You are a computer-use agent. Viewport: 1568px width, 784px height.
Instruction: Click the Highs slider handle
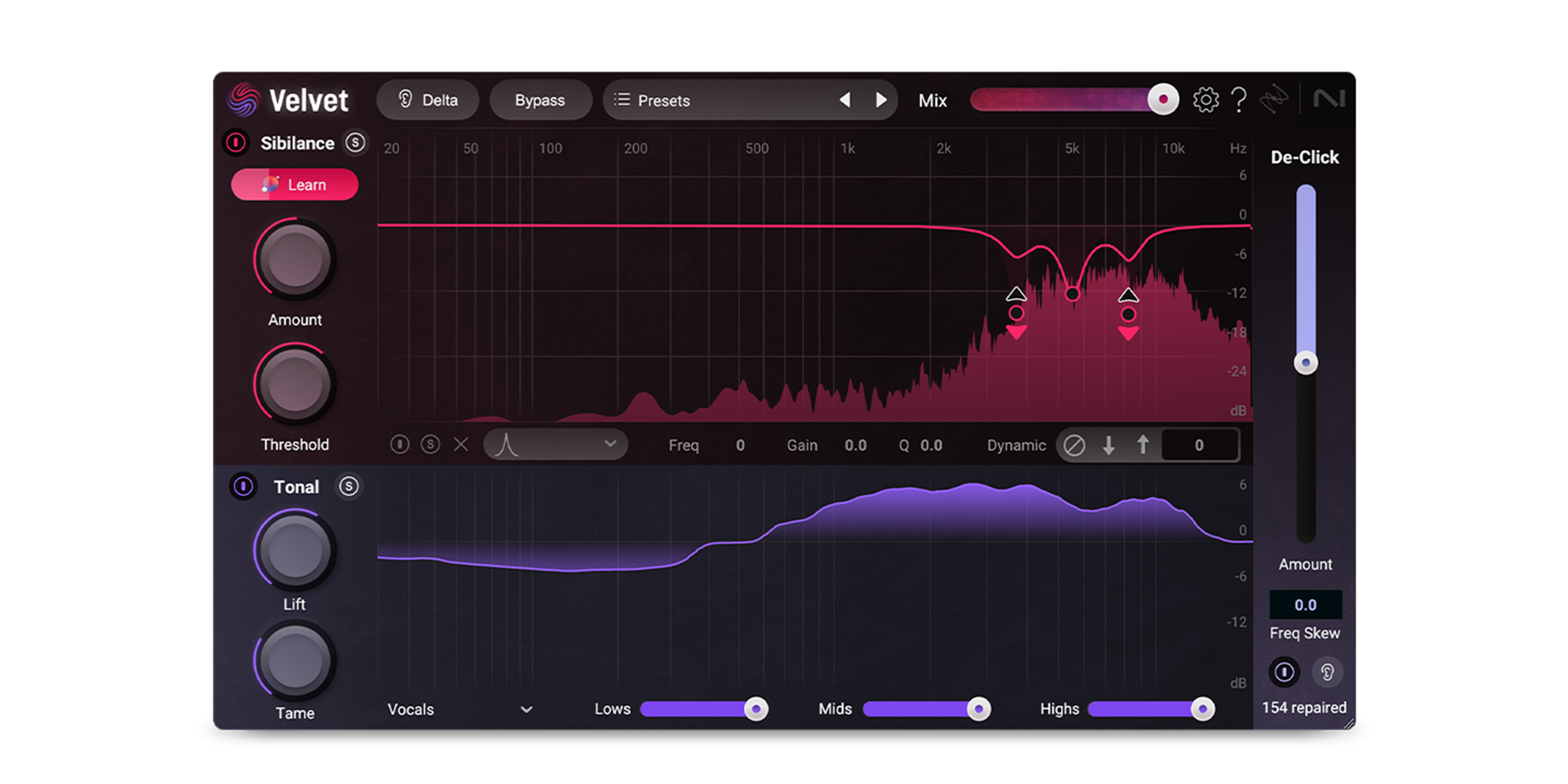(x=1202, y=709)
